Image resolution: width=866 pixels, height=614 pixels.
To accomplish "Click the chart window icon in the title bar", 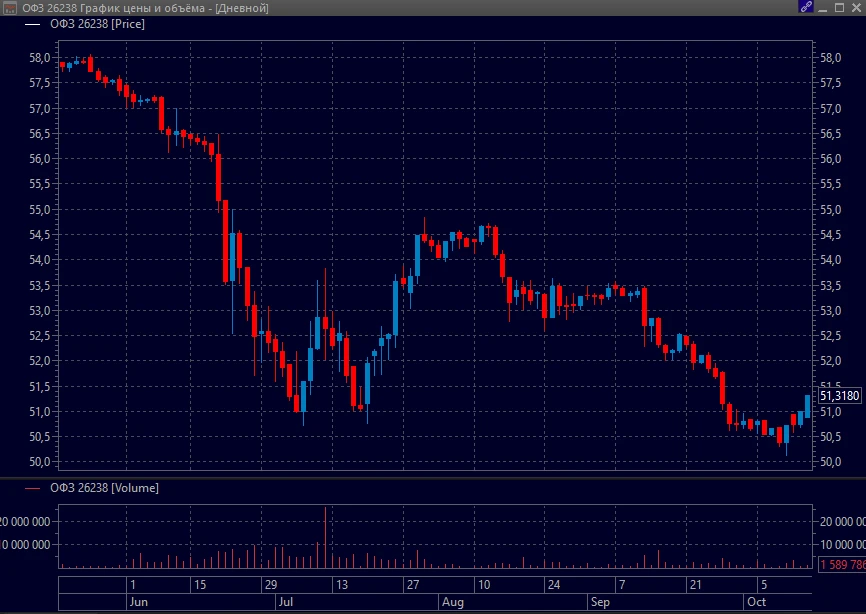I will pos(10,8).
